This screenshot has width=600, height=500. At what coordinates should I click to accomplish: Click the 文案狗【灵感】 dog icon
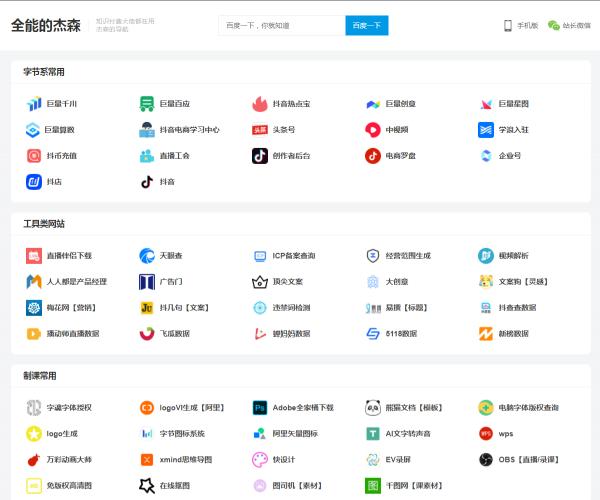click(x=486, y=282)
